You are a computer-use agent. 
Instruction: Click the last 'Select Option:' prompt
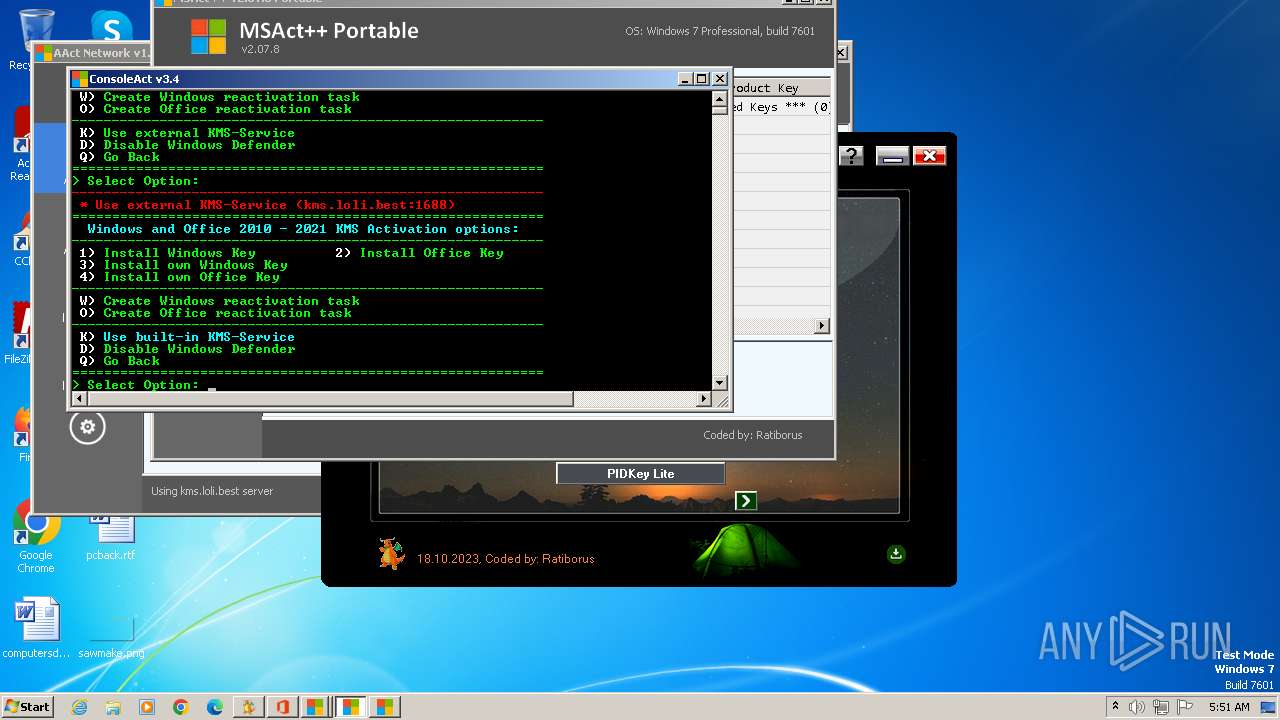[137, 385]
